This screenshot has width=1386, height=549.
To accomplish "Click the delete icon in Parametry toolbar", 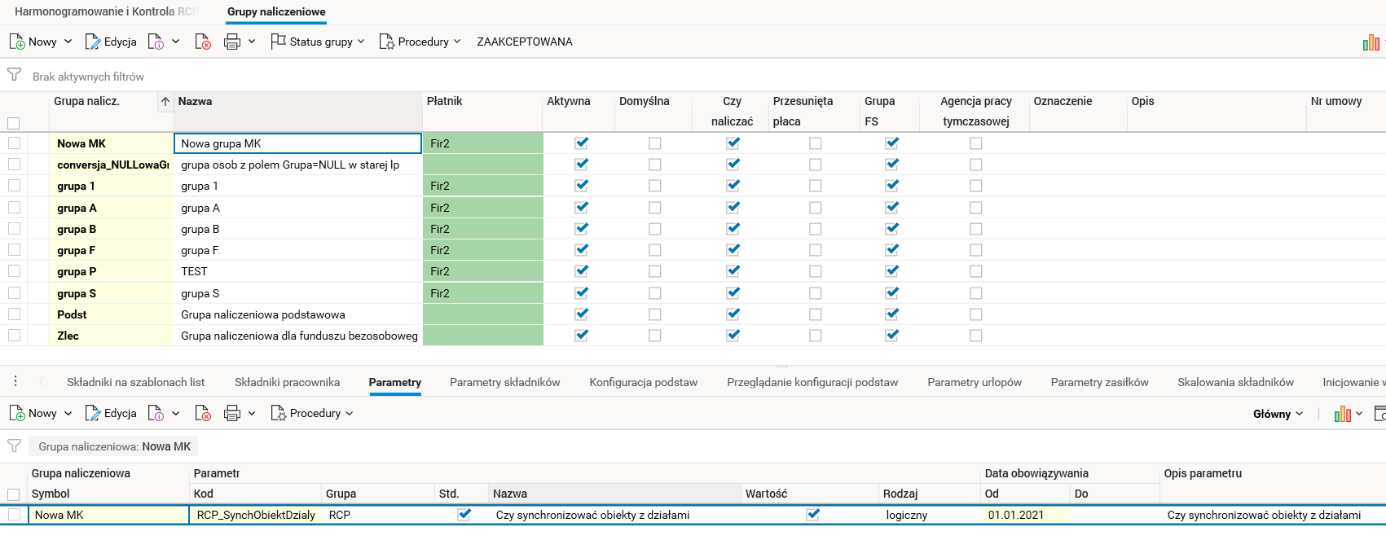I will 203,413.
